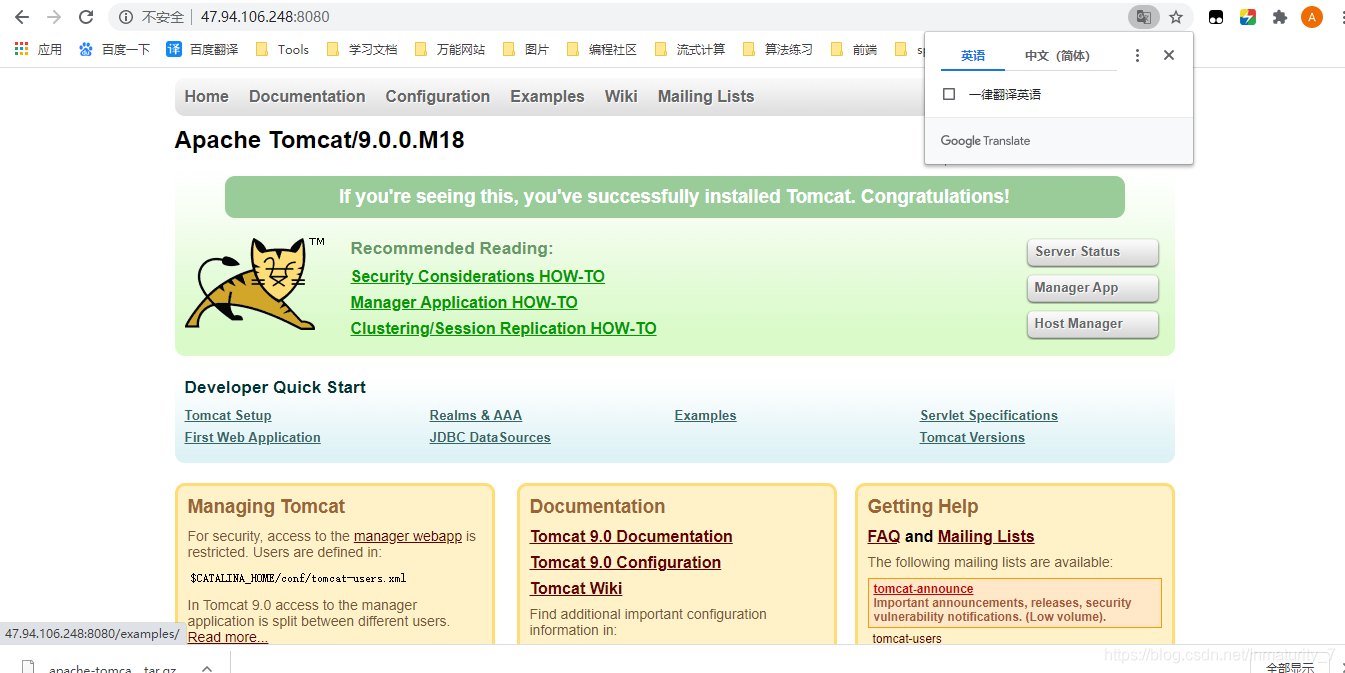Open the Servlet Specifications link

(x=989, y=415)
